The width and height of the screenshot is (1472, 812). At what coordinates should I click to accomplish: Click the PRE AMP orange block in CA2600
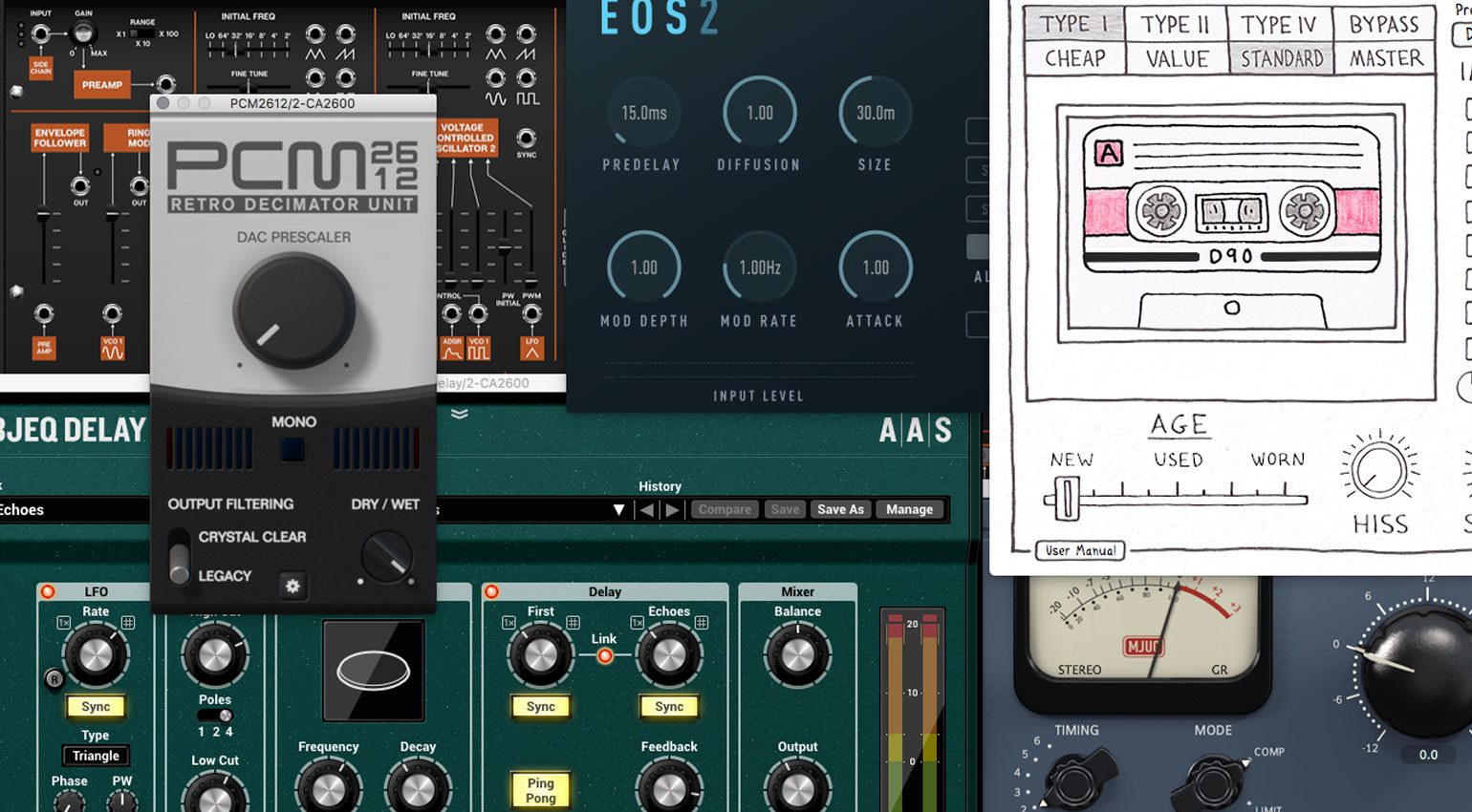pyautogui.click(x=43, y=349)
